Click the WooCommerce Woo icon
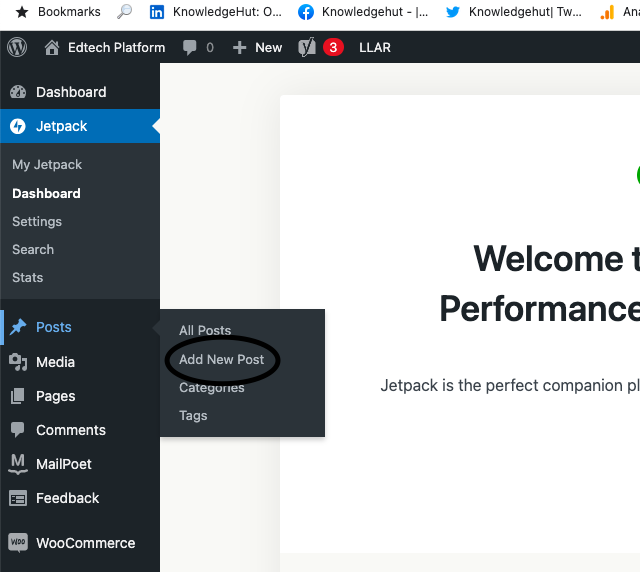 (x=18, y=543)
